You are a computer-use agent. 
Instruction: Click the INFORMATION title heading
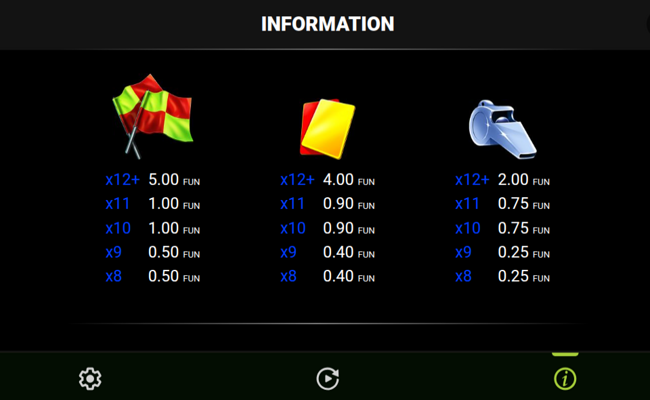click(x=327, y=24)
